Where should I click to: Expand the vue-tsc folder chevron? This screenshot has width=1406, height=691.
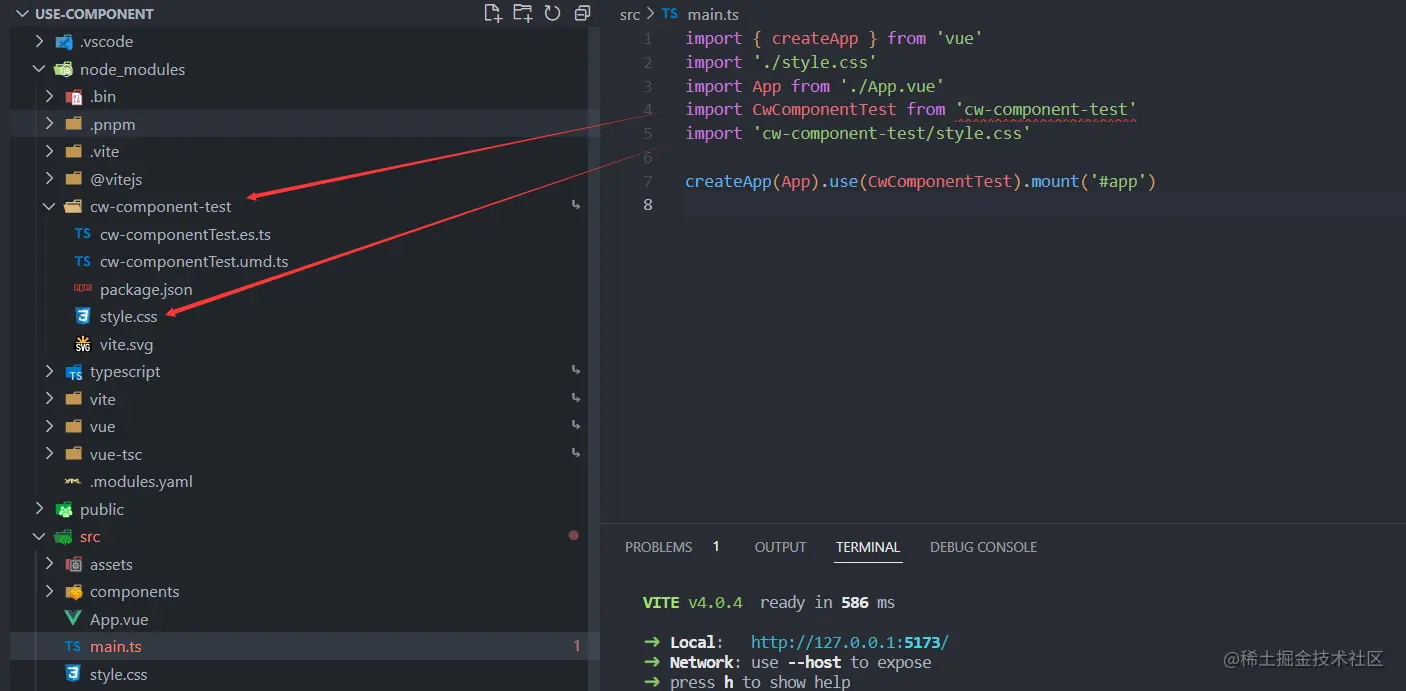tap(49, 454)
